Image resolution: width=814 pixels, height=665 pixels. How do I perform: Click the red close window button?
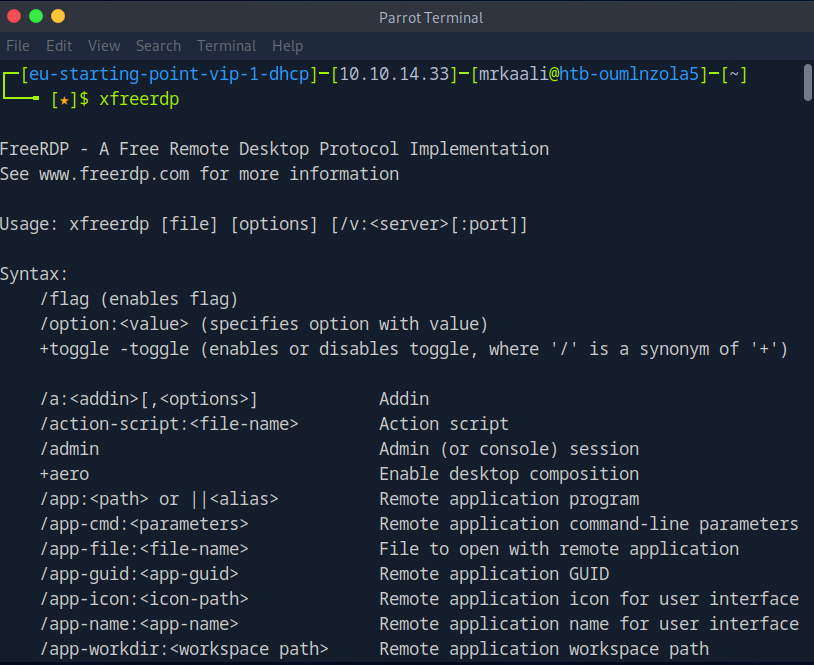click(15, 17)
